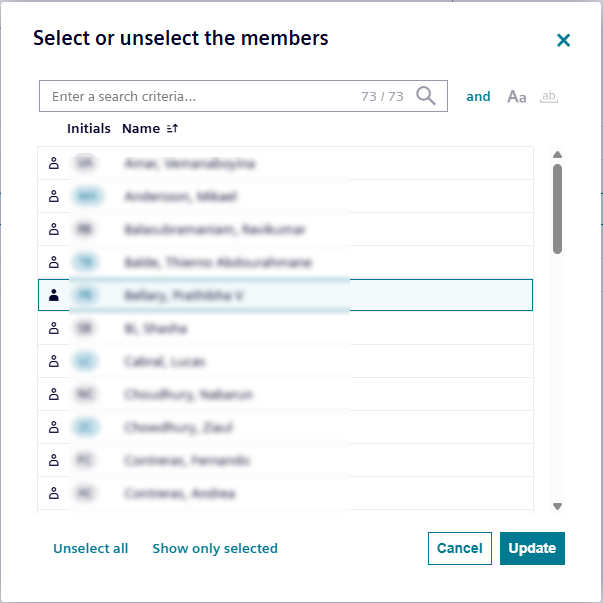The width and height of the screenshot is (603, 603).
Task: Switch the 'and' search operator
Action: (x=478, y=97)
